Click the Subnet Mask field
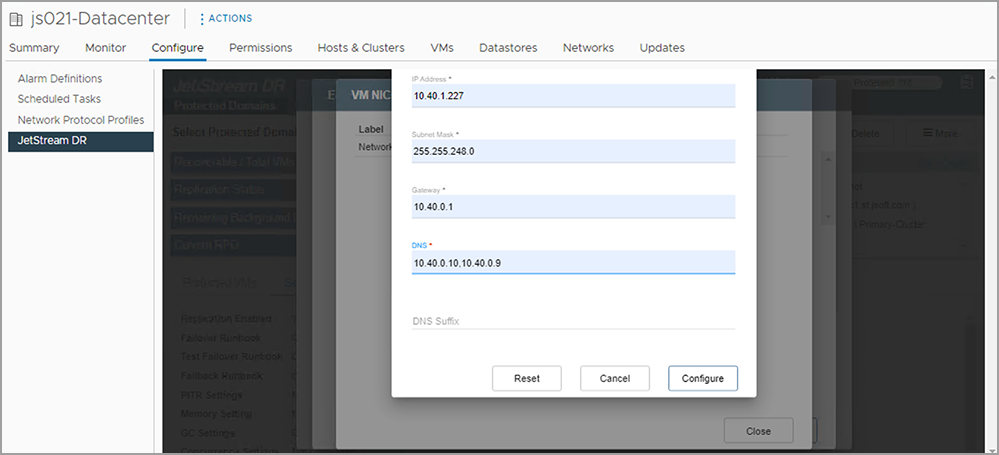Screen dimensions: 999x455 (573, 151)
